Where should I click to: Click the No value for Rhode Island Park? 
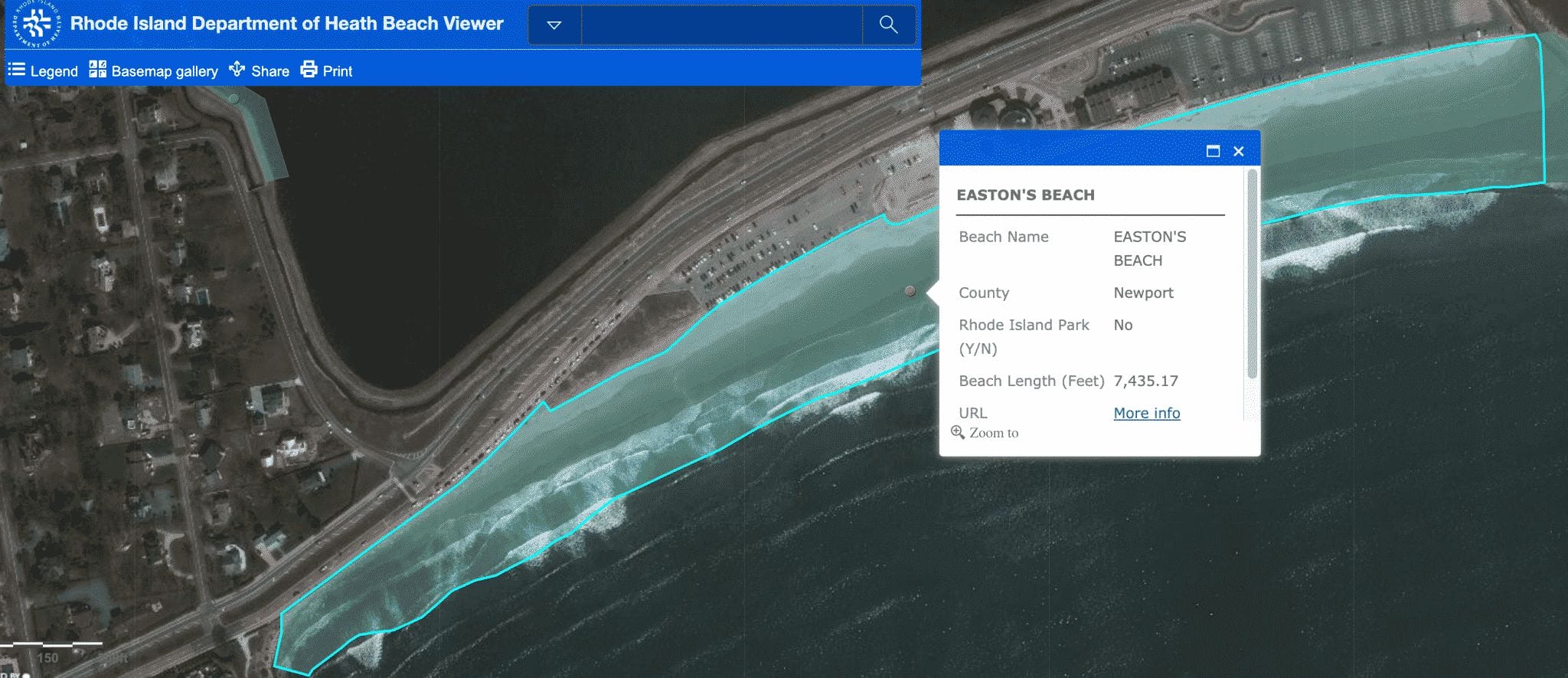[x=1122, y=325]
